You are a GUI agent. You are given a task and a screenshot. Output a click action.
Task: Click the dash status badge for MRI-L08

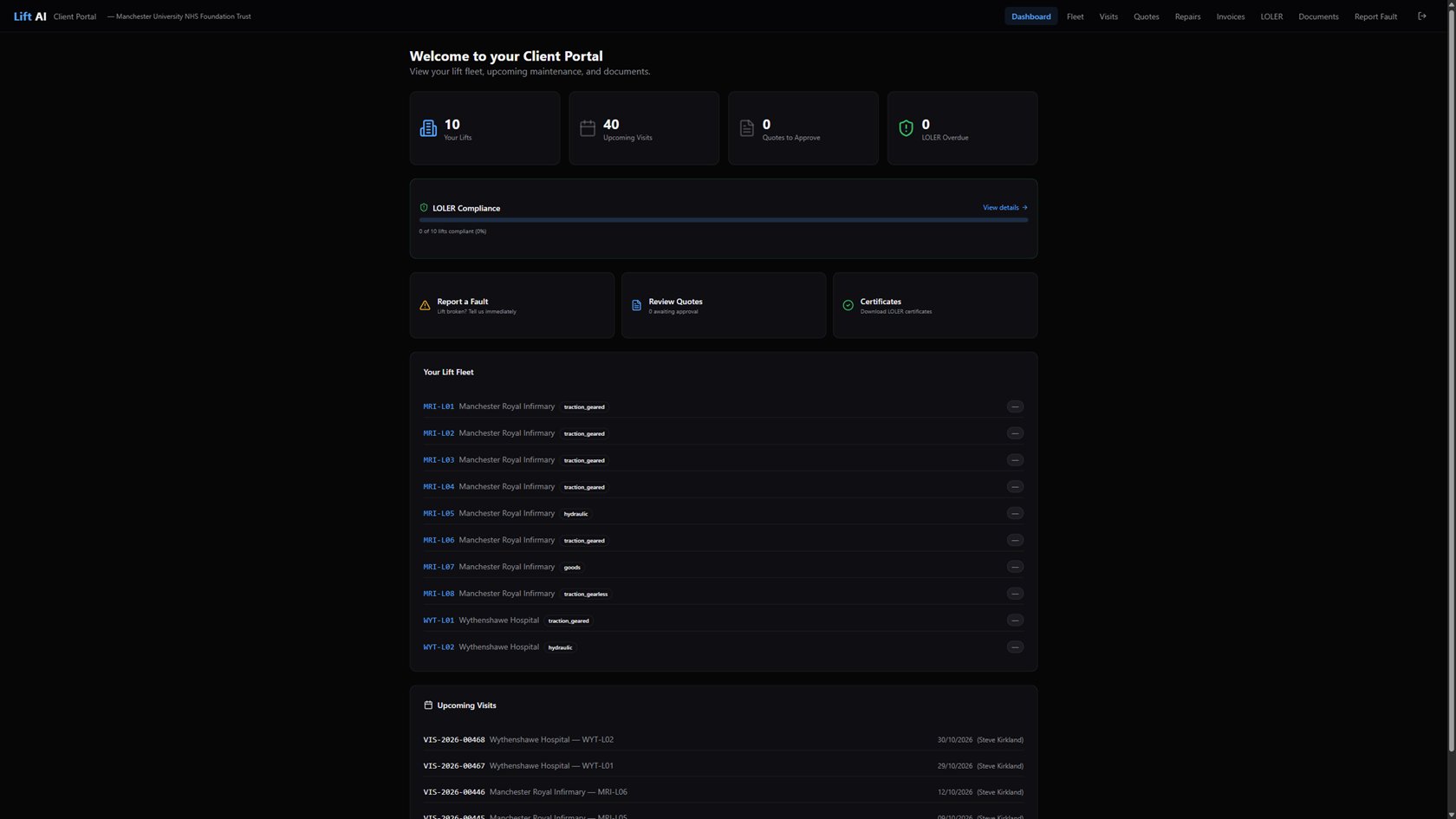tap(1015, 594)
